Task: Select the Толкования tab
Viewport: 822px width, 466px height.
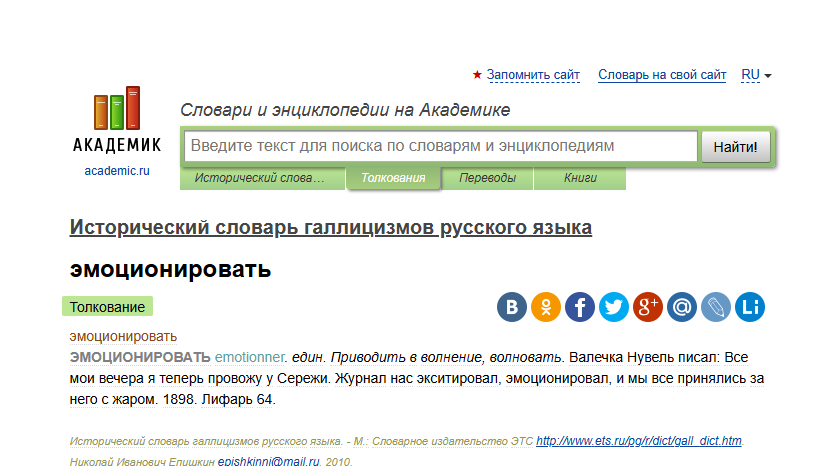Action: click(393, 178)
